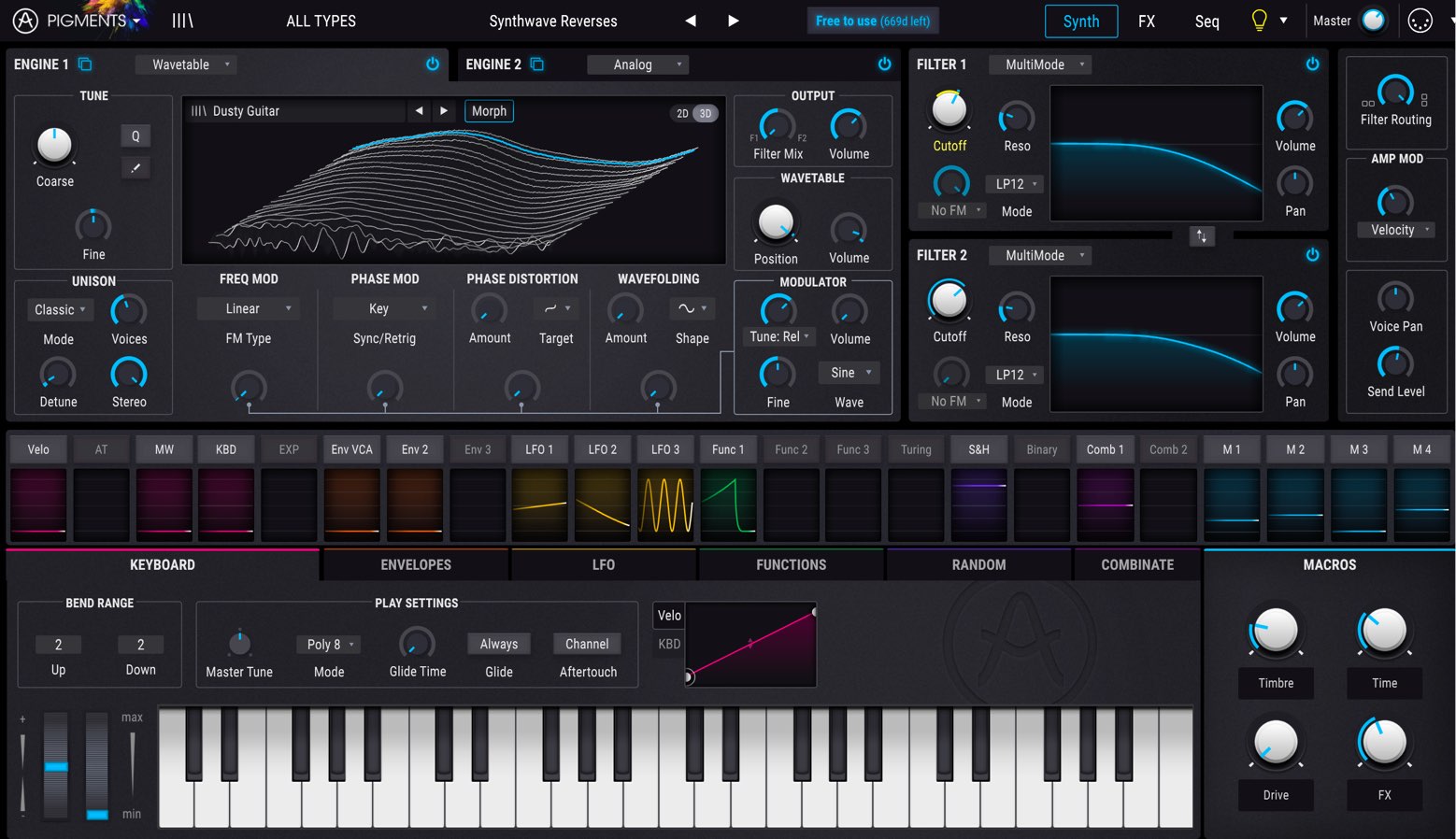Select the KBD curve selector

(x=669, y=644)
